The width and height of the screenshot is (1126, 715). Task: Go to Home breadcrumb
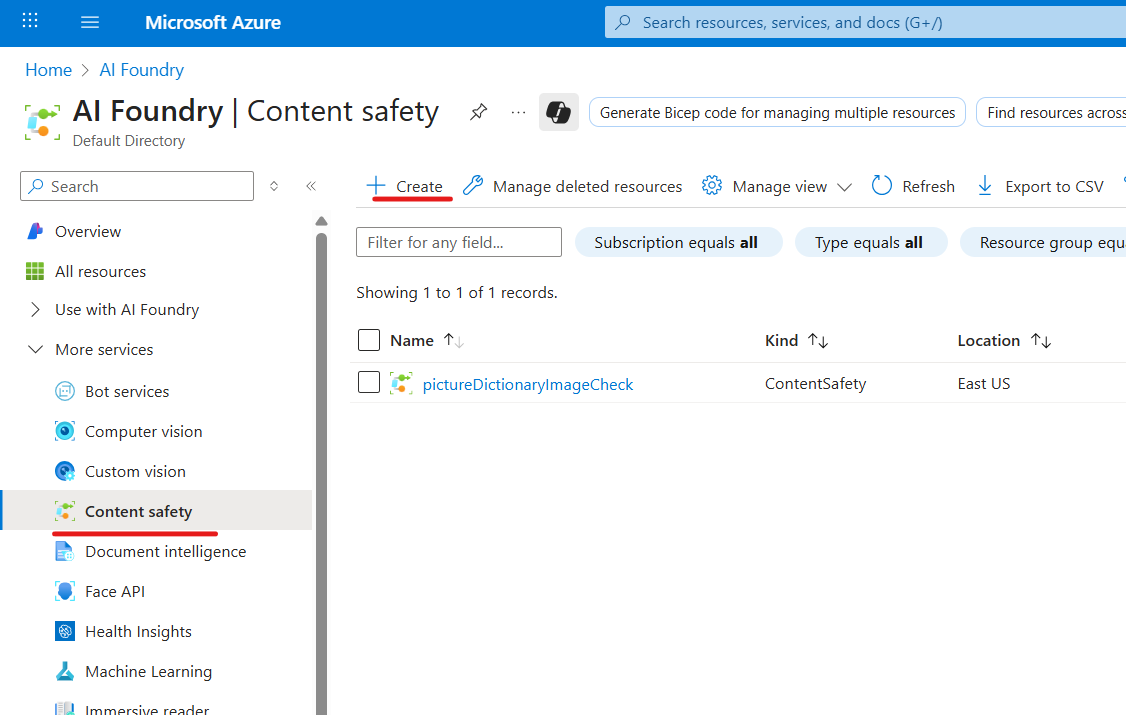pos(48,70)
